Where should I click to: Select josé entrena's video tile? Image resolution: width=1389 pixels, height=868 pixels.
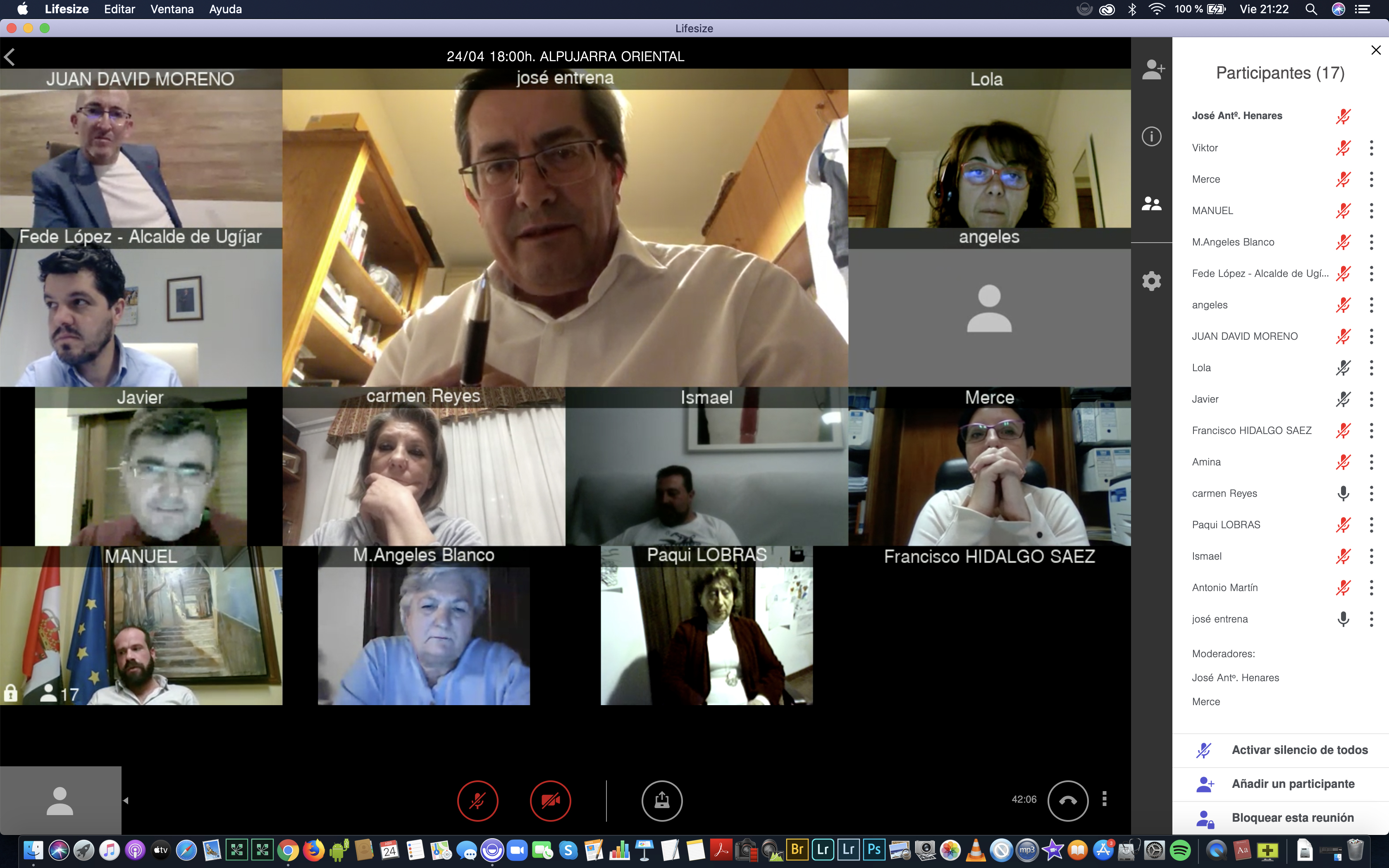point(565,230)
